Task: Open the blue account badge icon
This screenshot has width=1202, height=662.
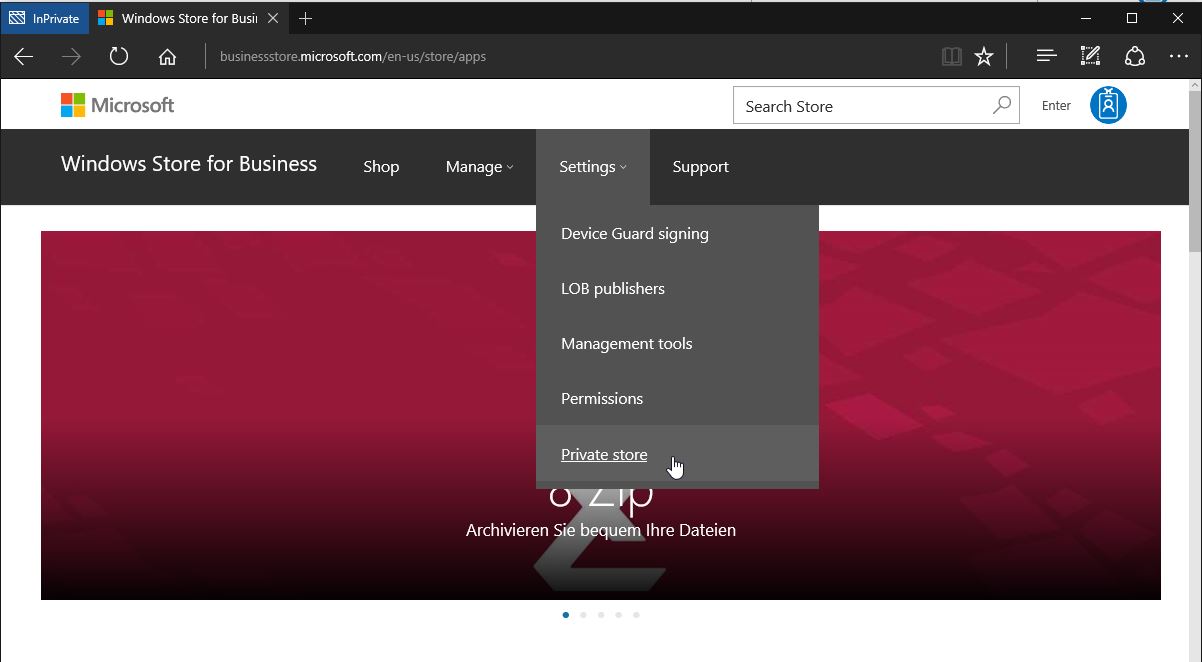Action: (x=1107, y=104)
